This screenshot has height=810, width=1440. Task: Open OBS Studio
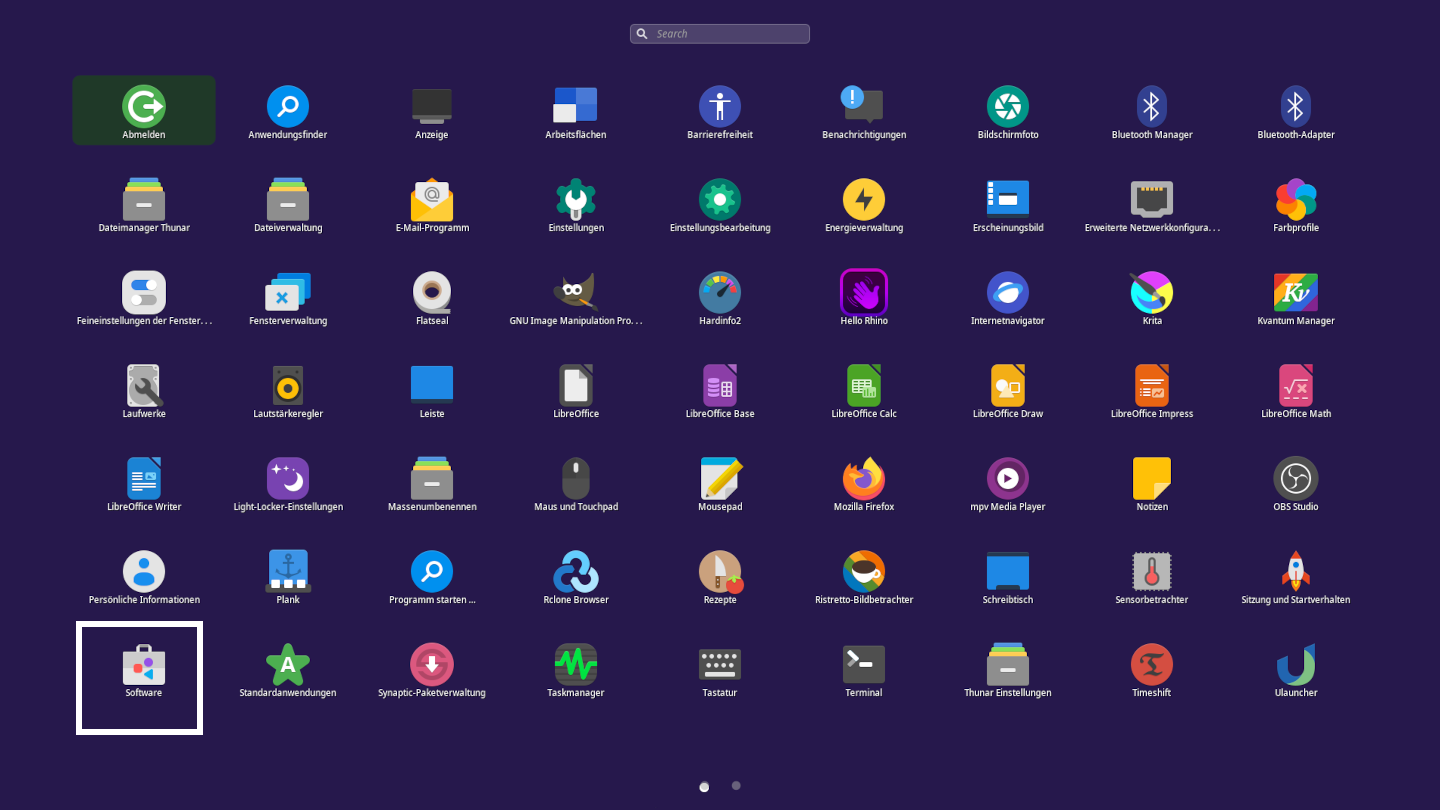pyautogui.click(x=1295, y=479)
